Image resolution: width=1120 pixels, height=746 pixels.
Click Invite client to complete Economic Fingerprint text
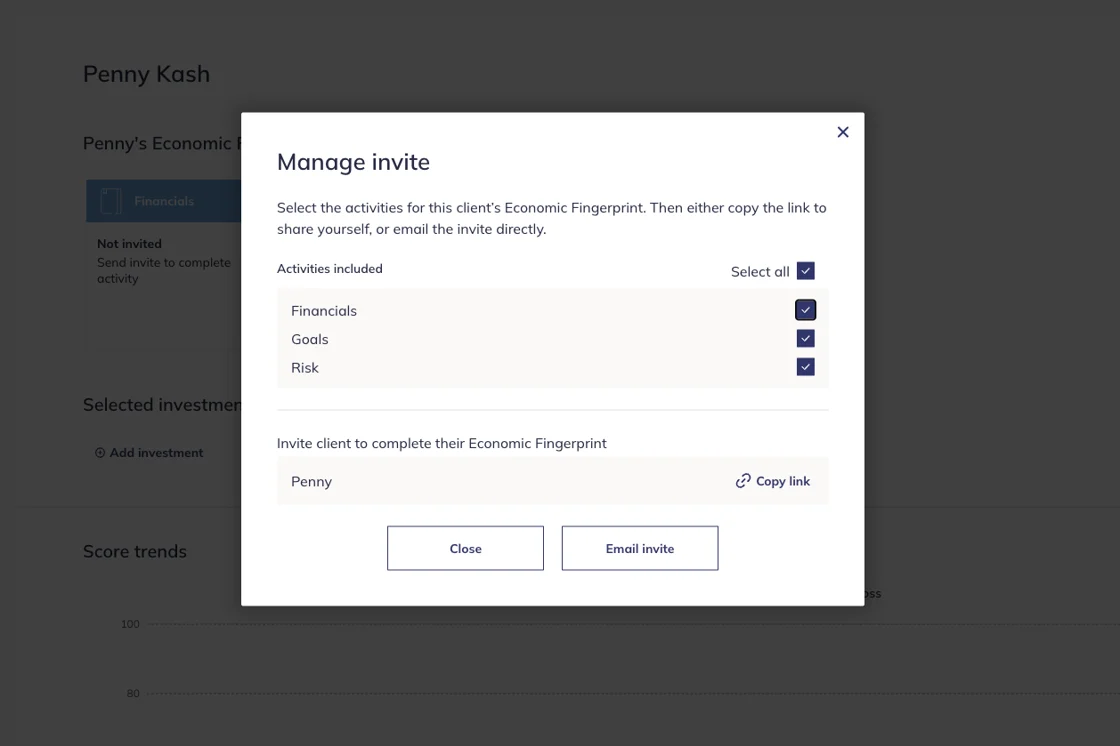(x=441, y=443)
